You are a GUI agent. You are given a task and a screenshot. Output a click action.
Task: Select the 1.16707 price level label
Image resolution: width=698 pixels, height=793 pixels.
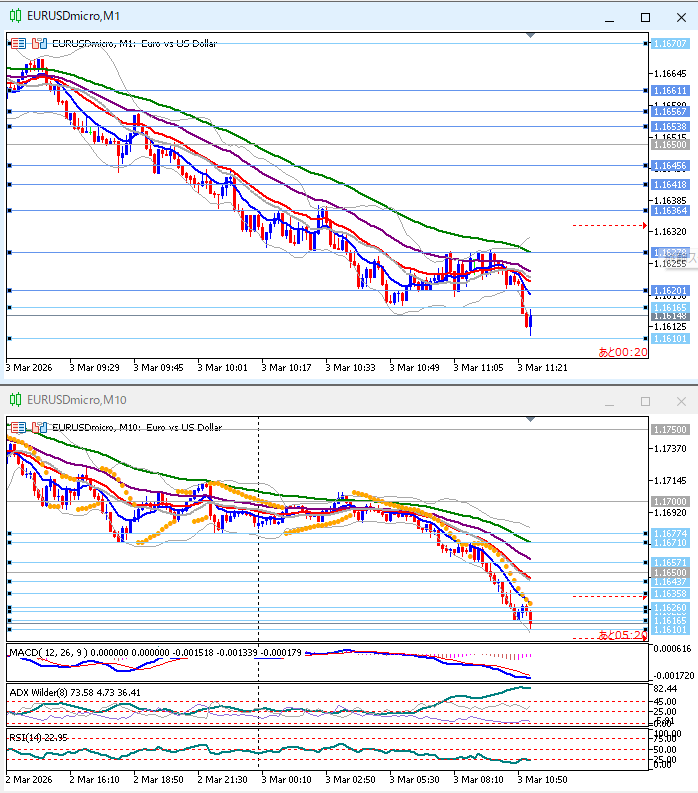669,44
